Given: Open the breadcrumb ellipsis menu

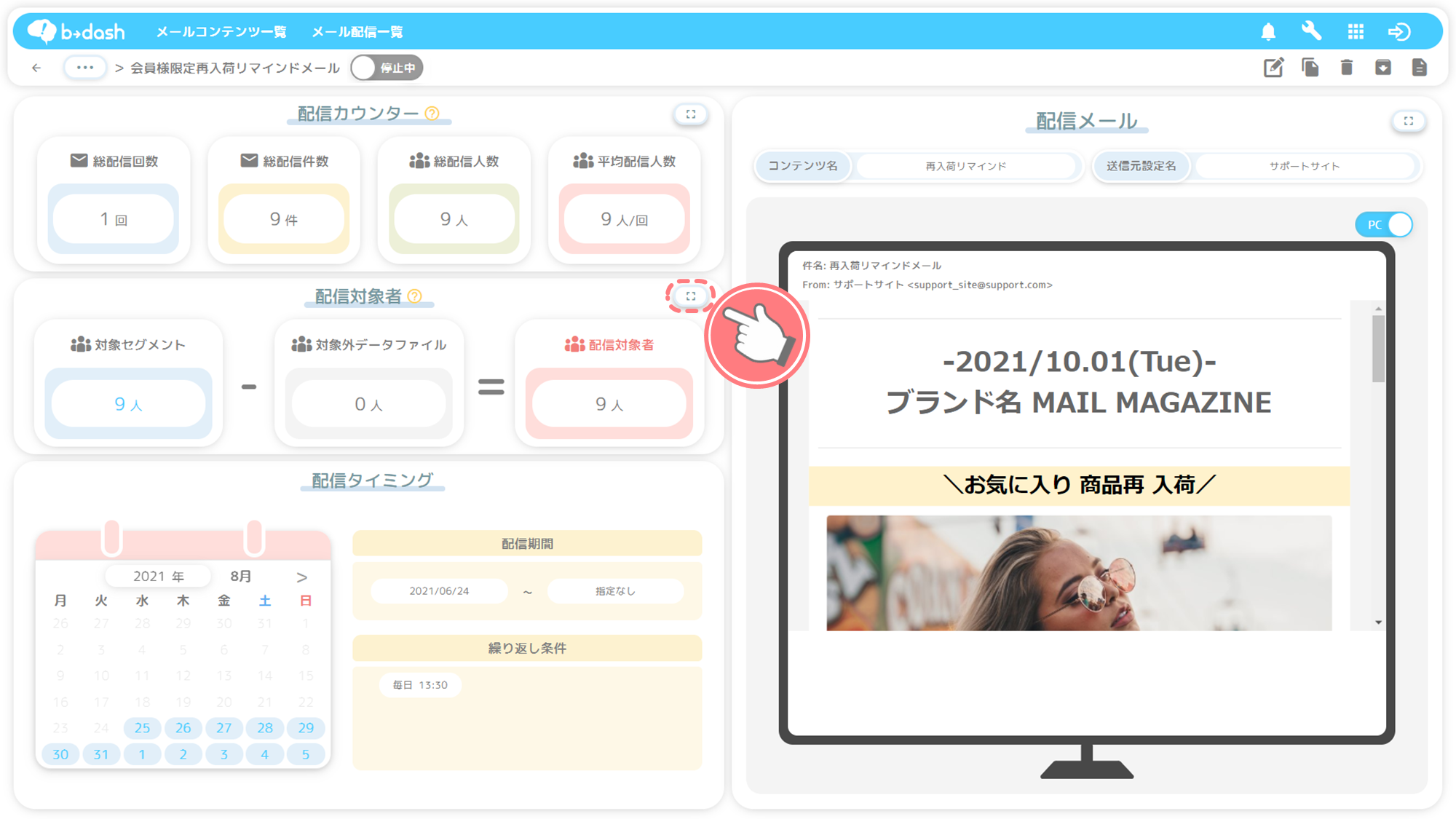Looking at the screenshot, I should click(x=85, y=68).
